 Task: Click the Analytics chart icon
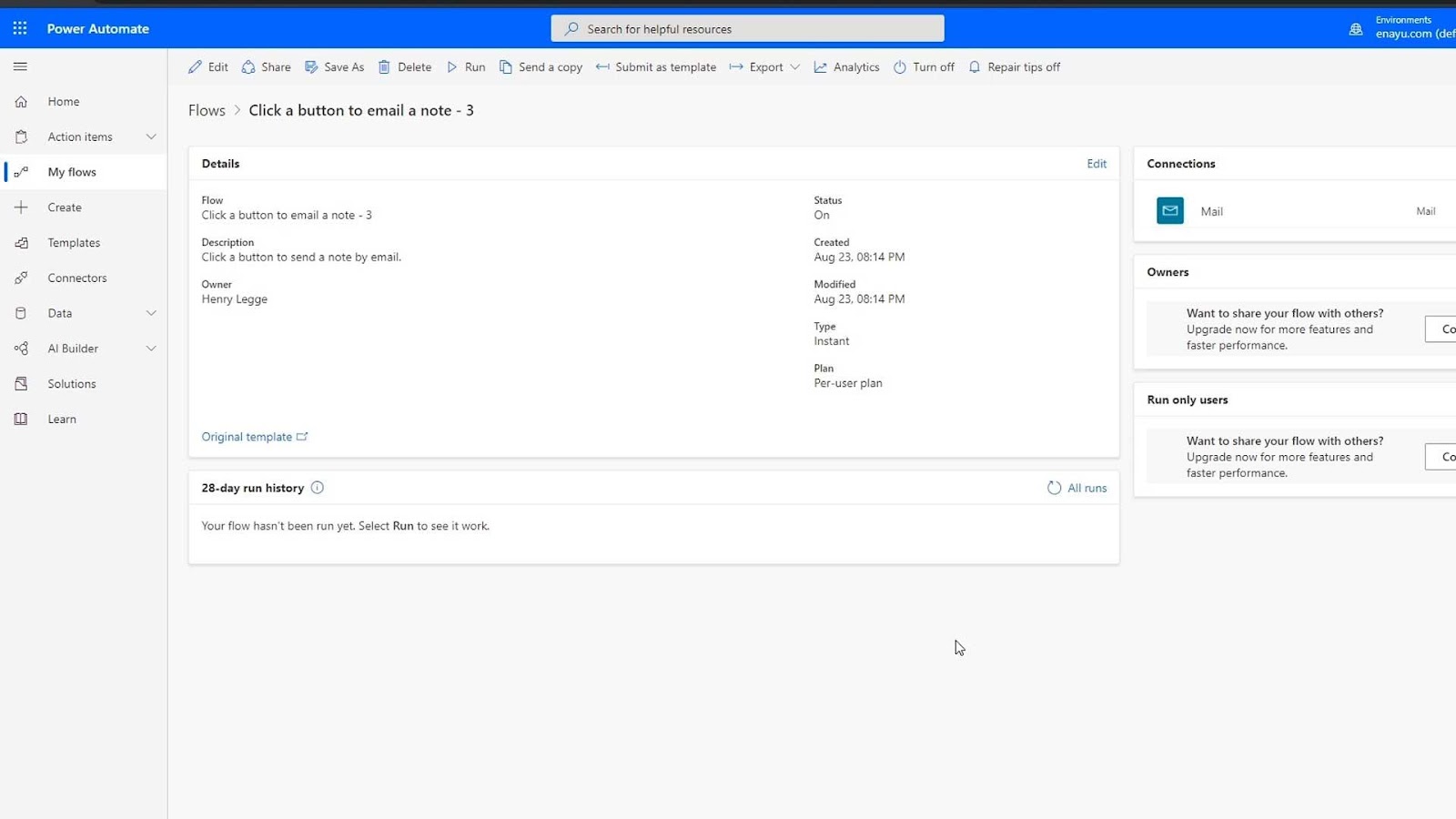pyautogui.click(x=820, y=67)
